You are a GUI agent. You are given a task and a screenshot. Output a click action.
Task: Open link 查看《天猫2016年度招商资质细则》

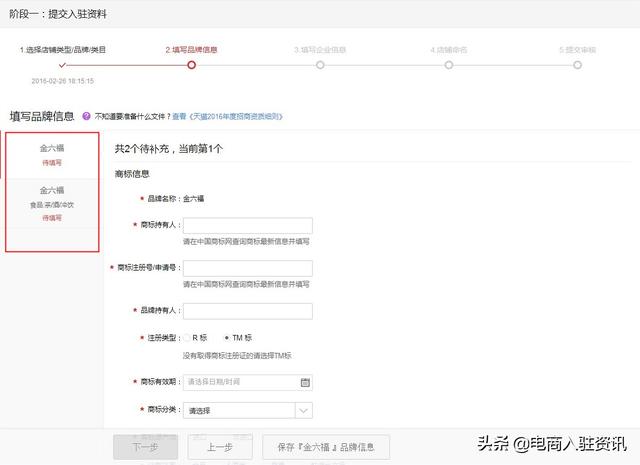[x=227, y=117]
